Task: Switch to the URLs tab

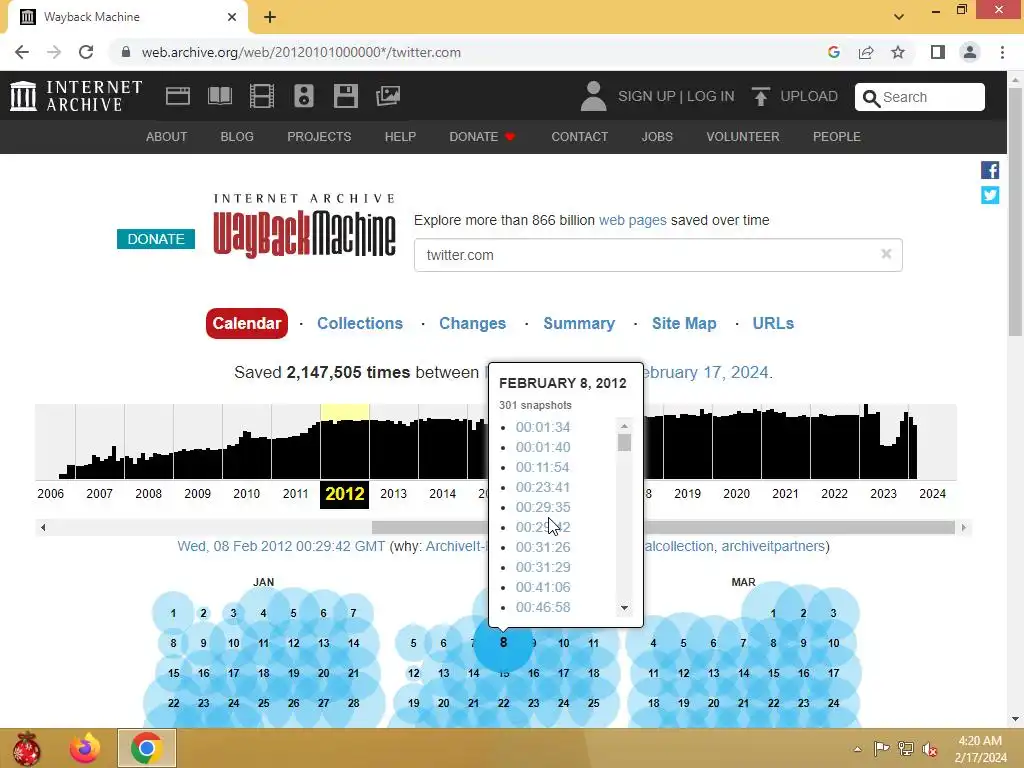Action: (x=773, y=323)
